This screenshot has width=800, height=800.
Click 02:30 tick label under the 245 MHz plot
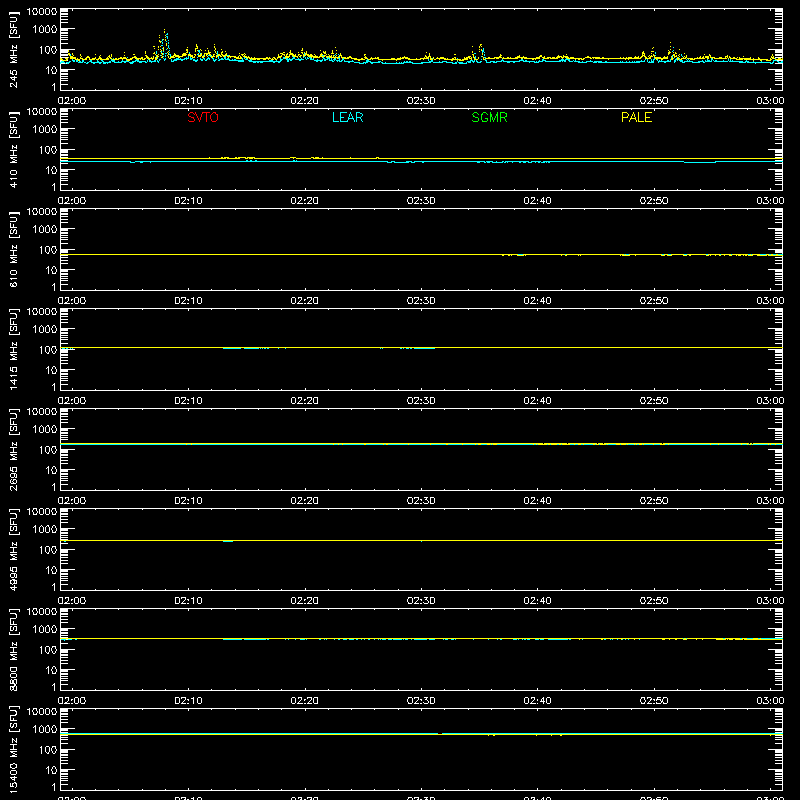point(421,101)
